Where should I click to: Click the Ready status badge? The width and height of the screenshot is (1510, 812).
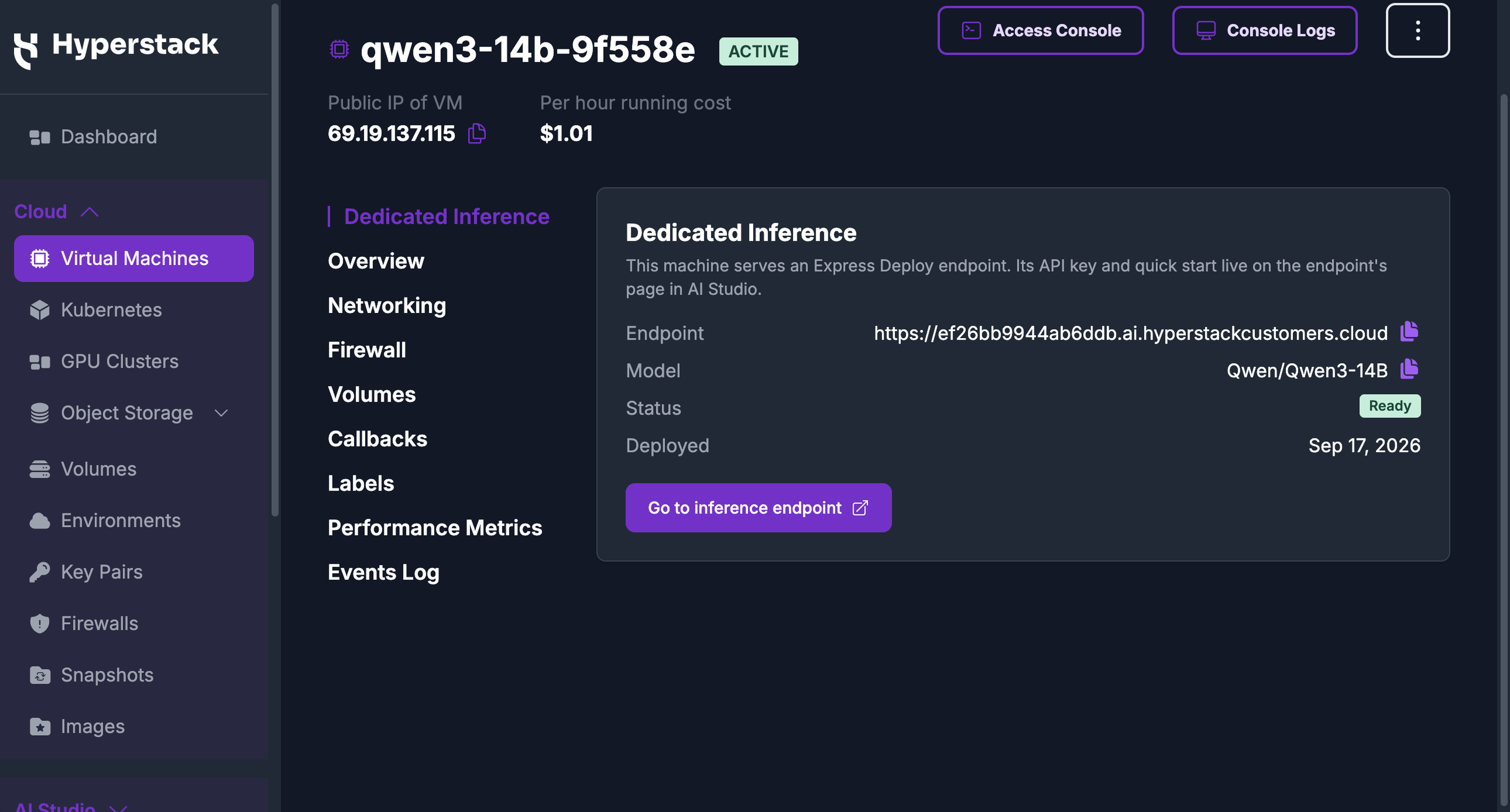(1390, 406)
